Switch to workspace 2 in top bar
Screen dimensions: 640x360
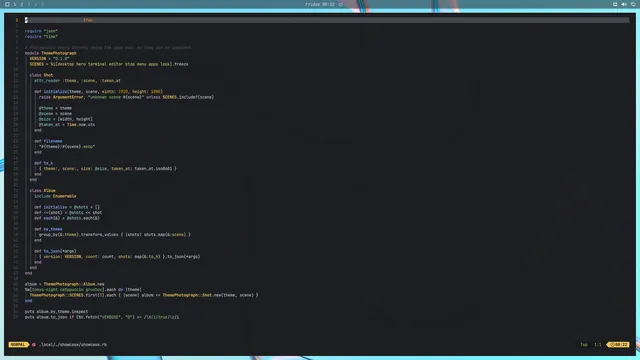22,4
